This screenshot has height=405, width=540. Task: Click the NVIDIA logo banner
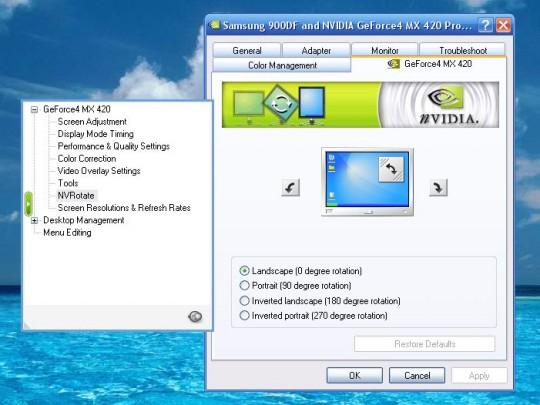(x=360, y=105)
